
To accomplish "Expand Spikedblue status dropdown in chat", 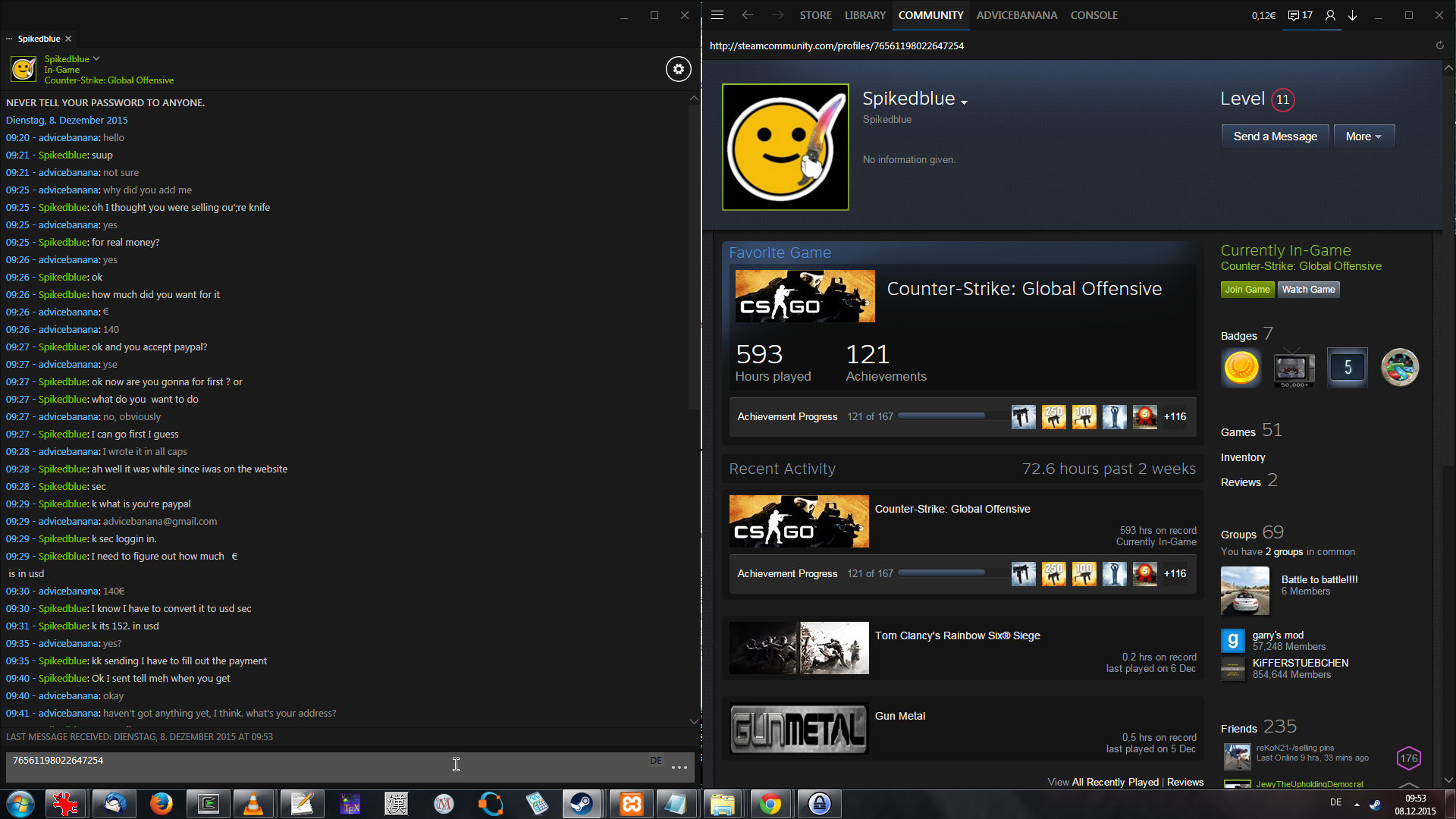I will click(x=96, y=58).
